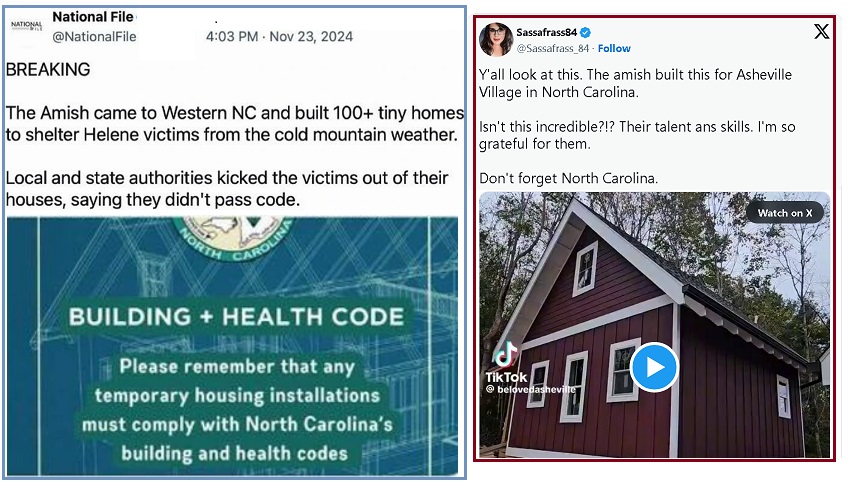Click the blue verified badge
Screen dimensions: 856x488
[x=585, y=33]
